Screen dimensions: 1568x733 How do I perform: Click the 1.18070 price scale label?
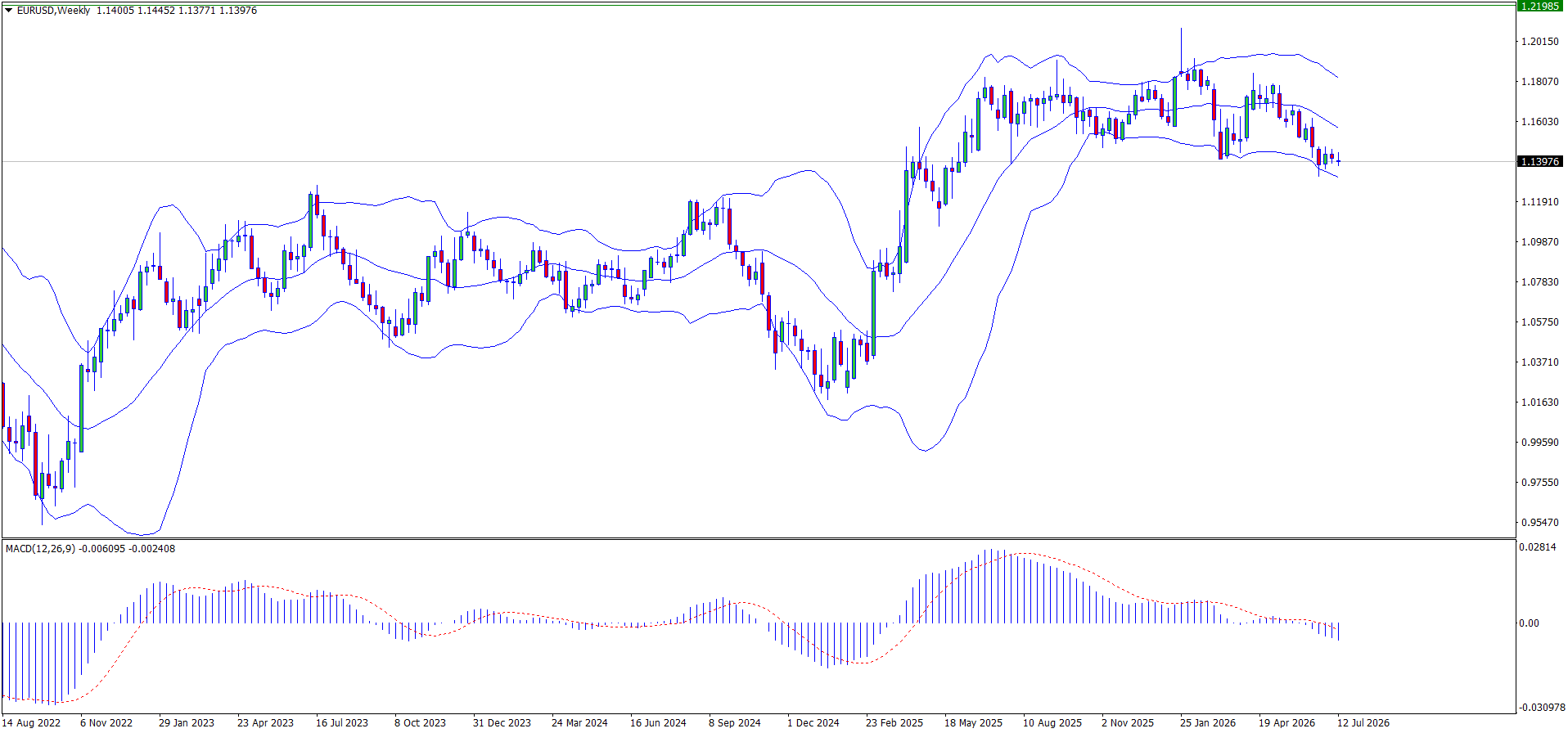coord(1539,82)
